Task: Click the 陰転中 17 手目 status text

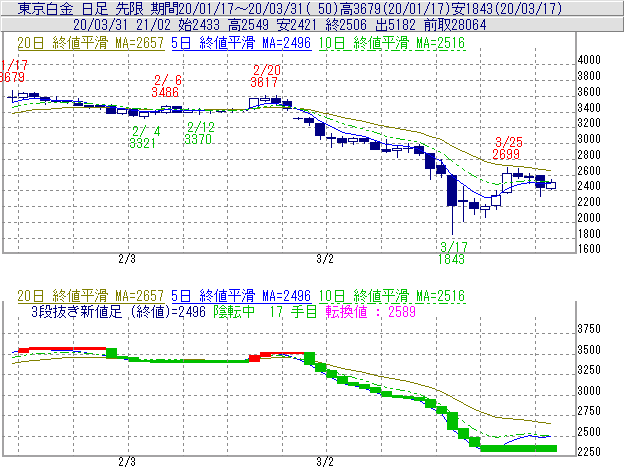Action: click(265, 312)
